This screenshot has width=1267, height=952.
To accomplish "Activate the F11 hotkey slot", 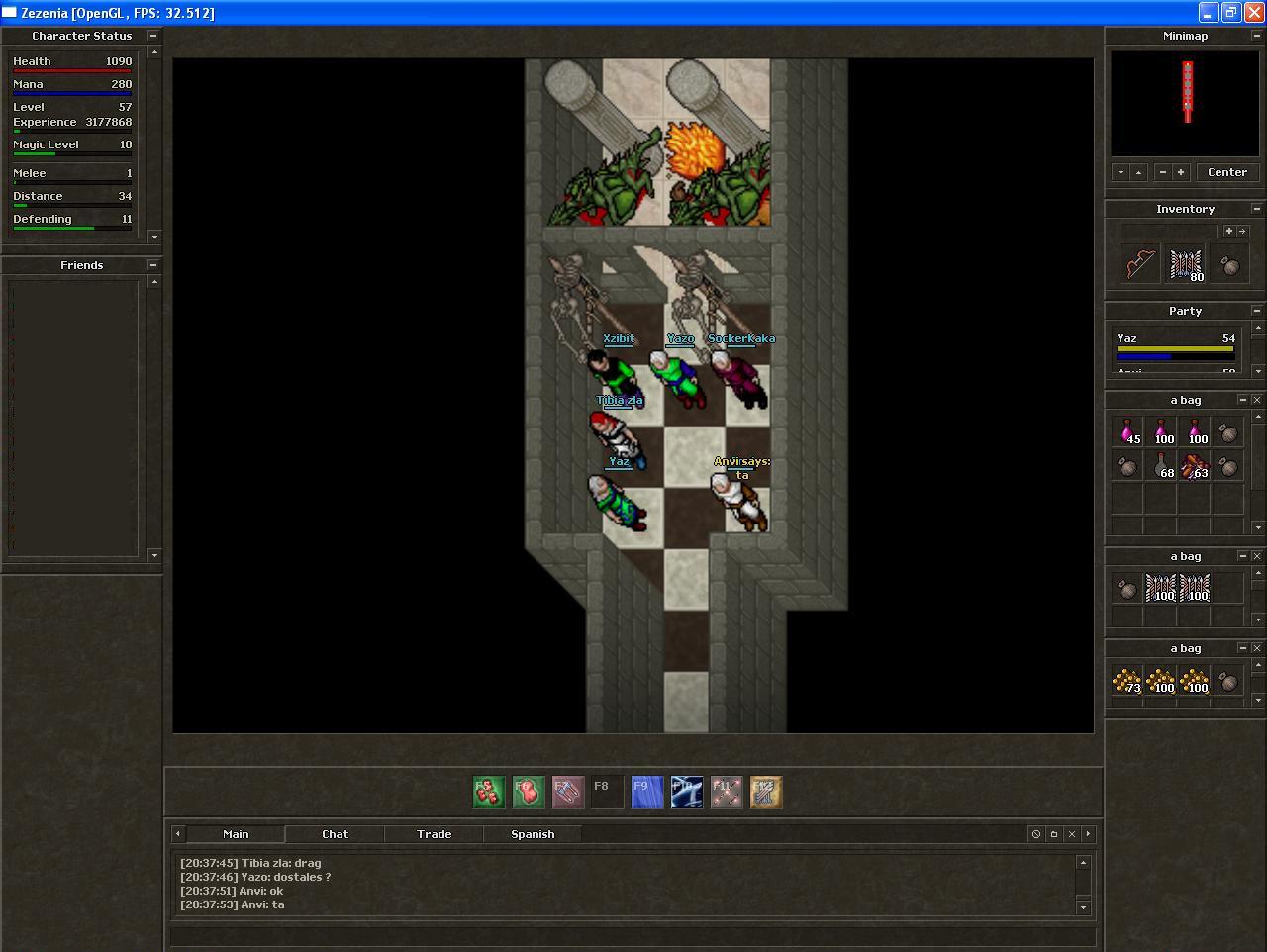I will click(727, 792).
